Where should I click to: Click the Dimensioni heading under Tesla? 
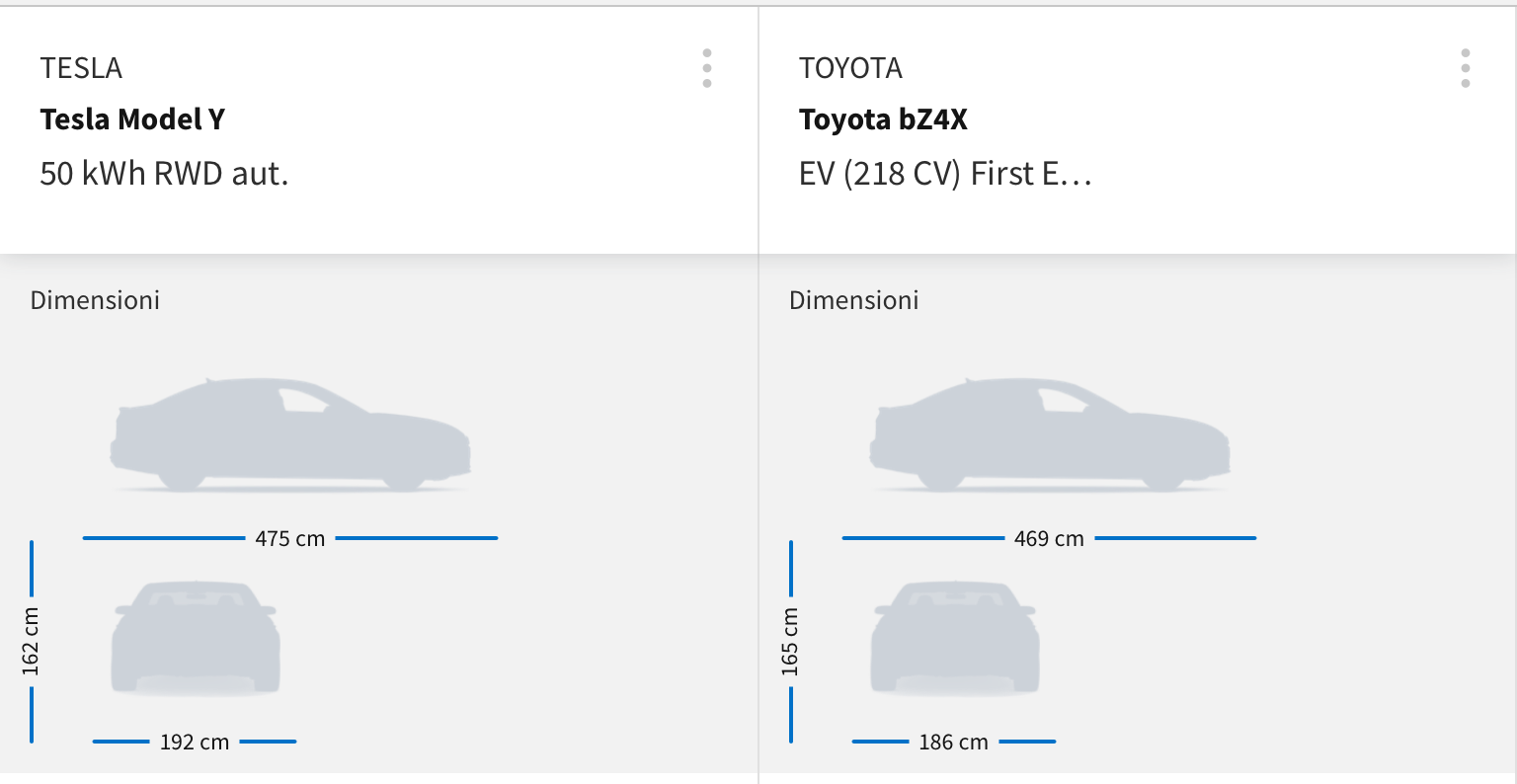click(95, 300)
